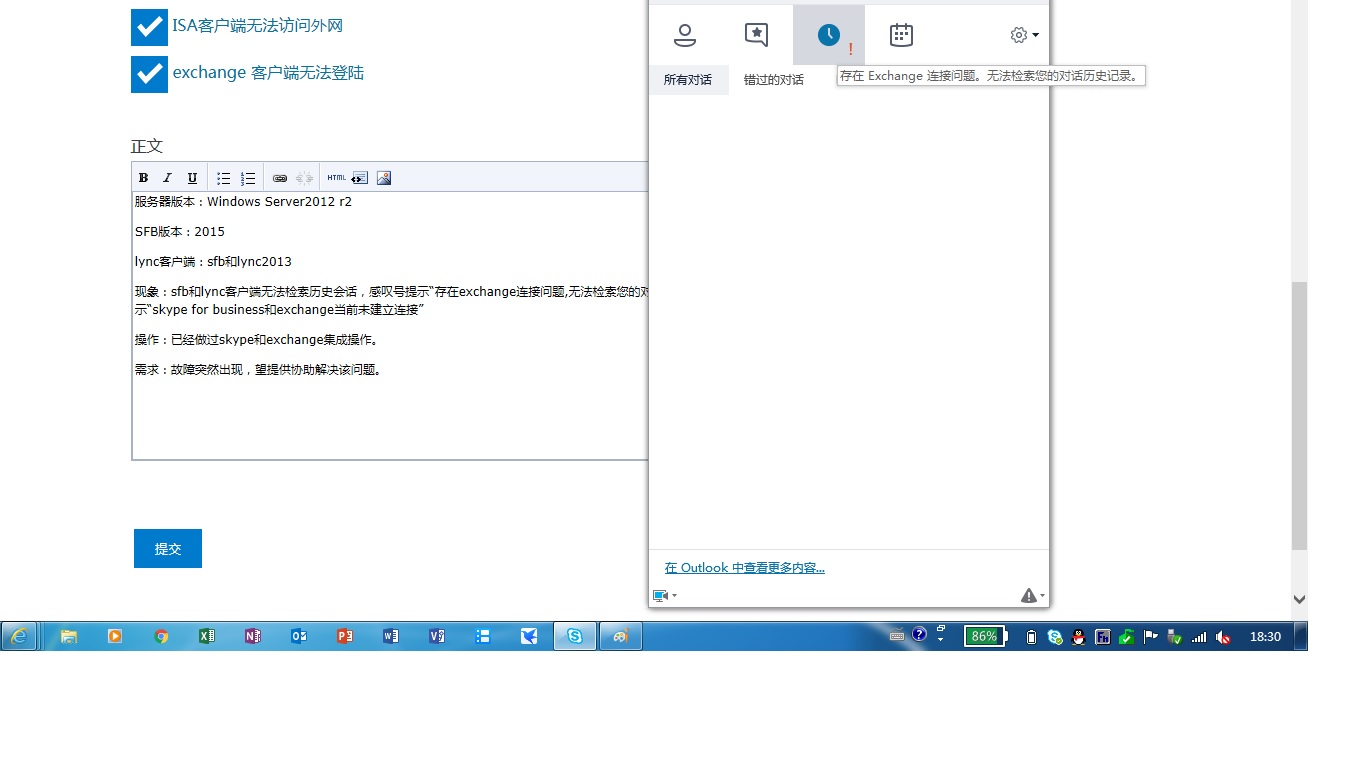Open the 'View more in Outlook' link
The image size is (1366, 768).
click(745, 568)
